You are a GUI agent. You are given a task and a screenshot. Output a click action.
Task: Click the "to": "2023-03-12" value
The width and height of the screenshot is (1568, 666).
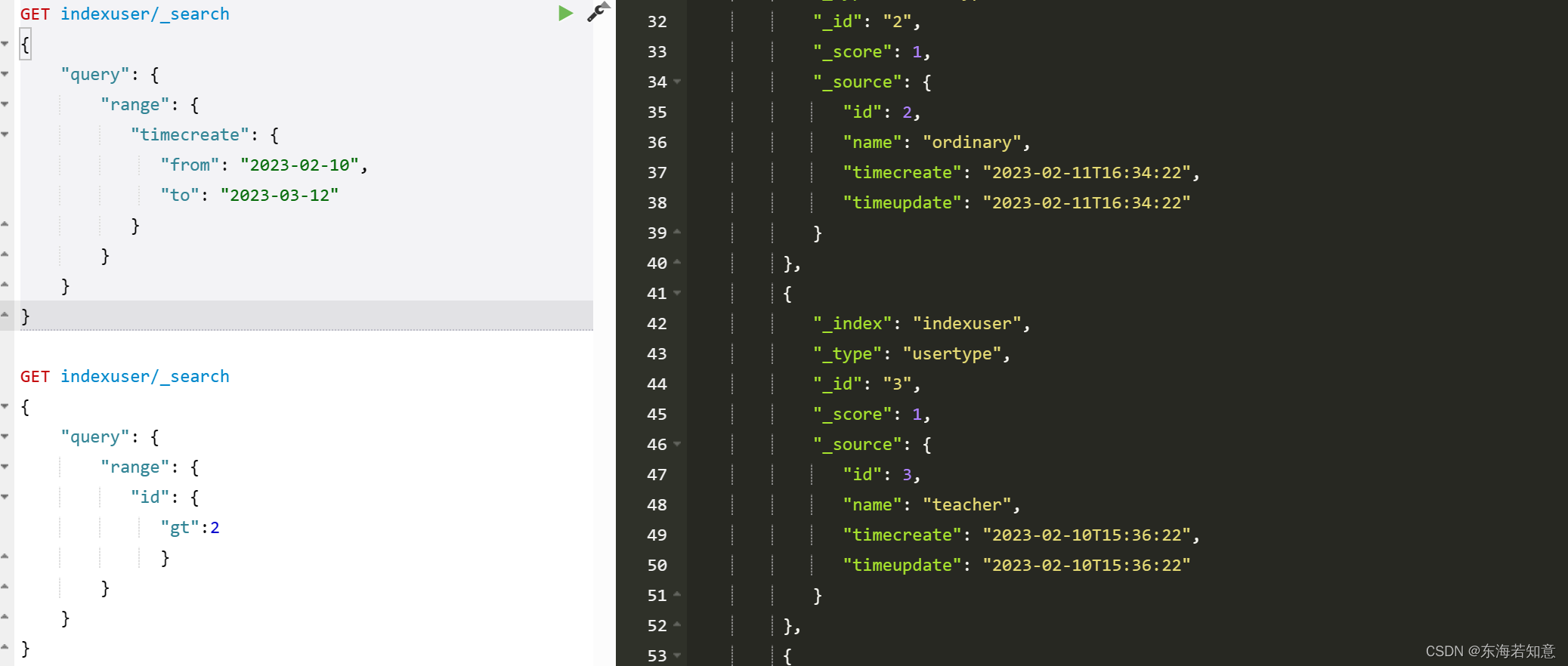[x=280, y=195]
